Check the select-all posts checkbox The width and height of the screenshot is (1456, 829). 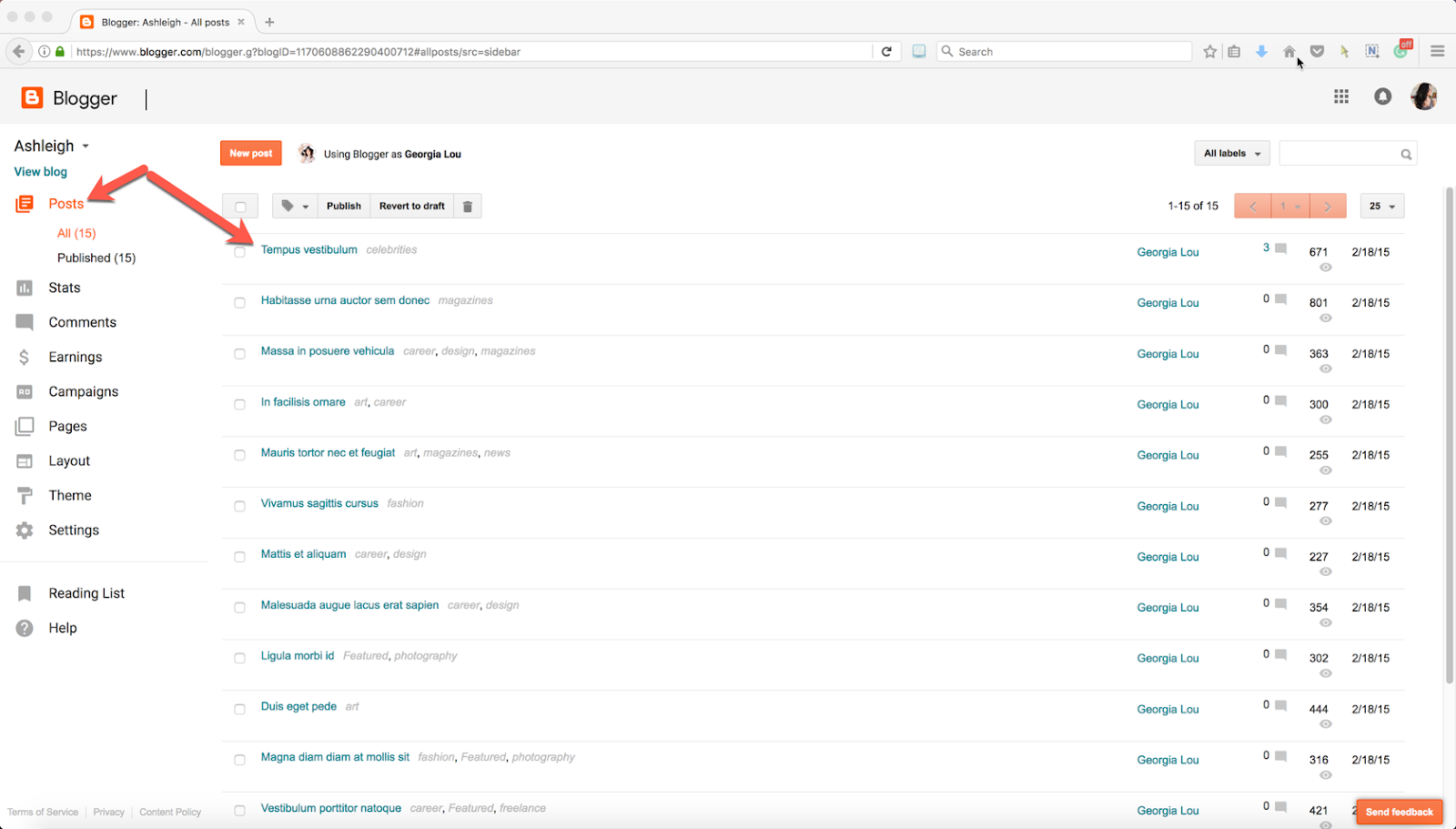click(239, 205)
